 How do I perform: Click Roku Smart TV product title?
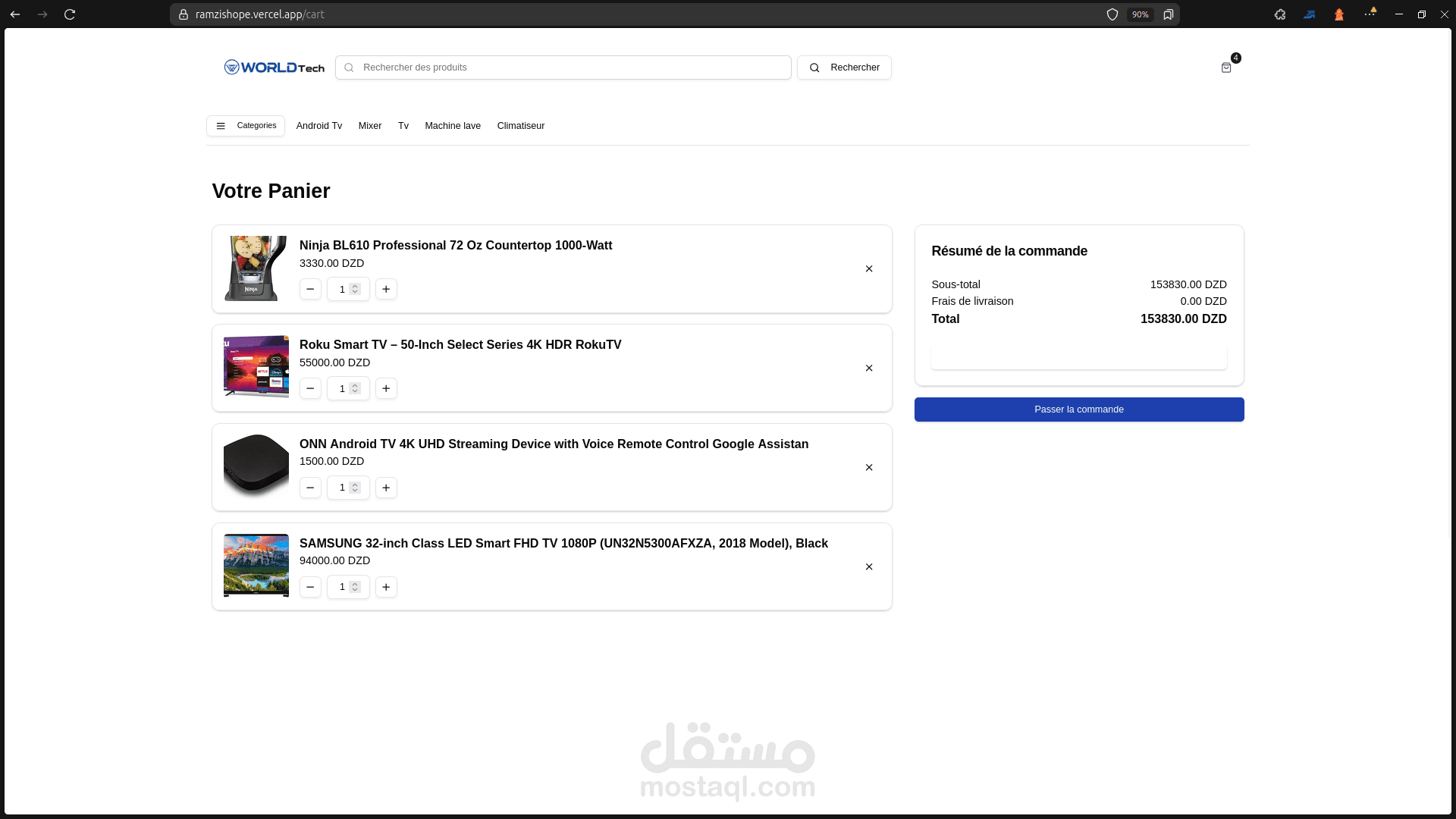460,344
